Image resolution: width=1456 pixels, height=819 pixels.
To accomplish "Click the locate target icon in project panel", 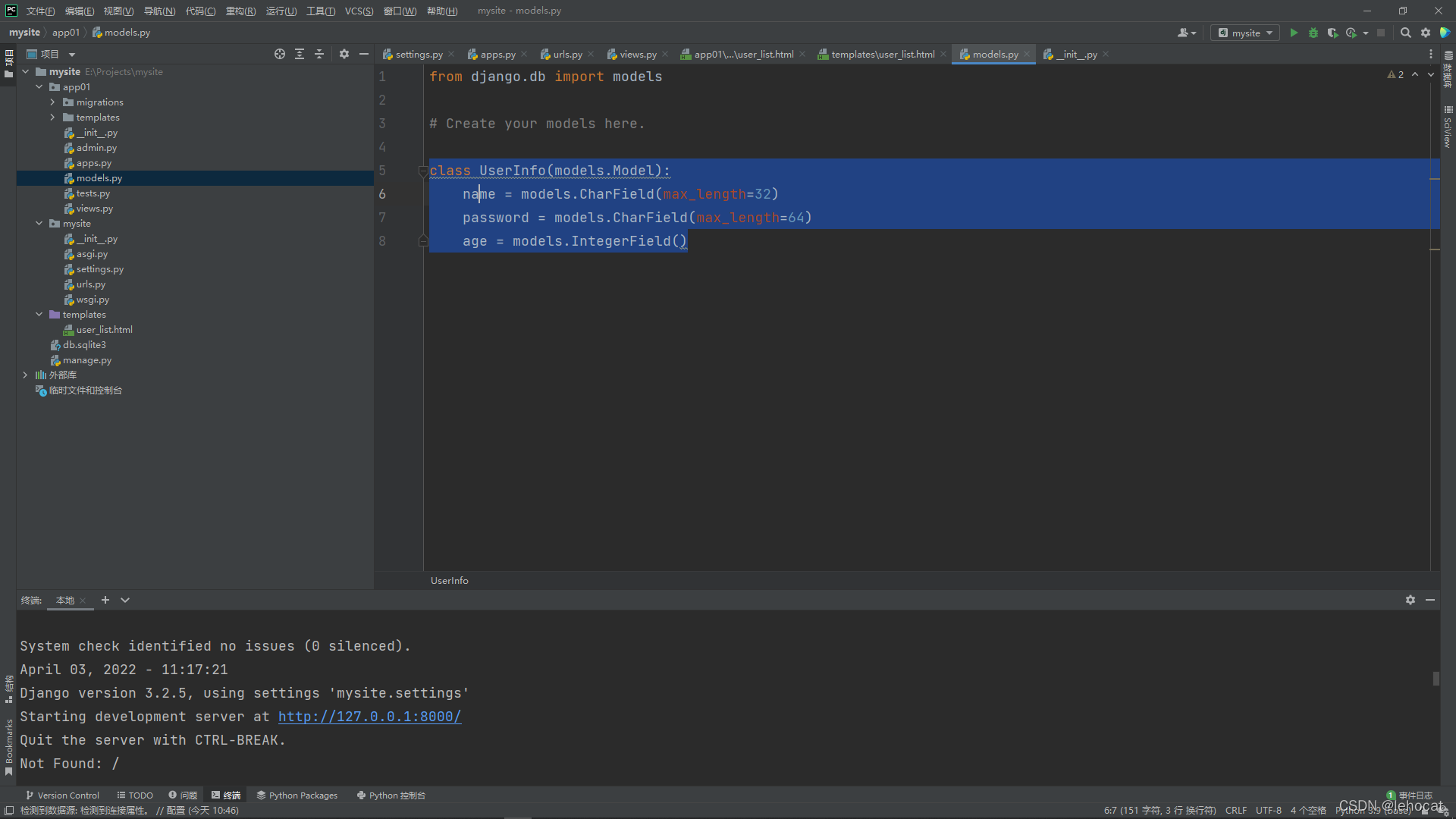I will click(280, 54).
